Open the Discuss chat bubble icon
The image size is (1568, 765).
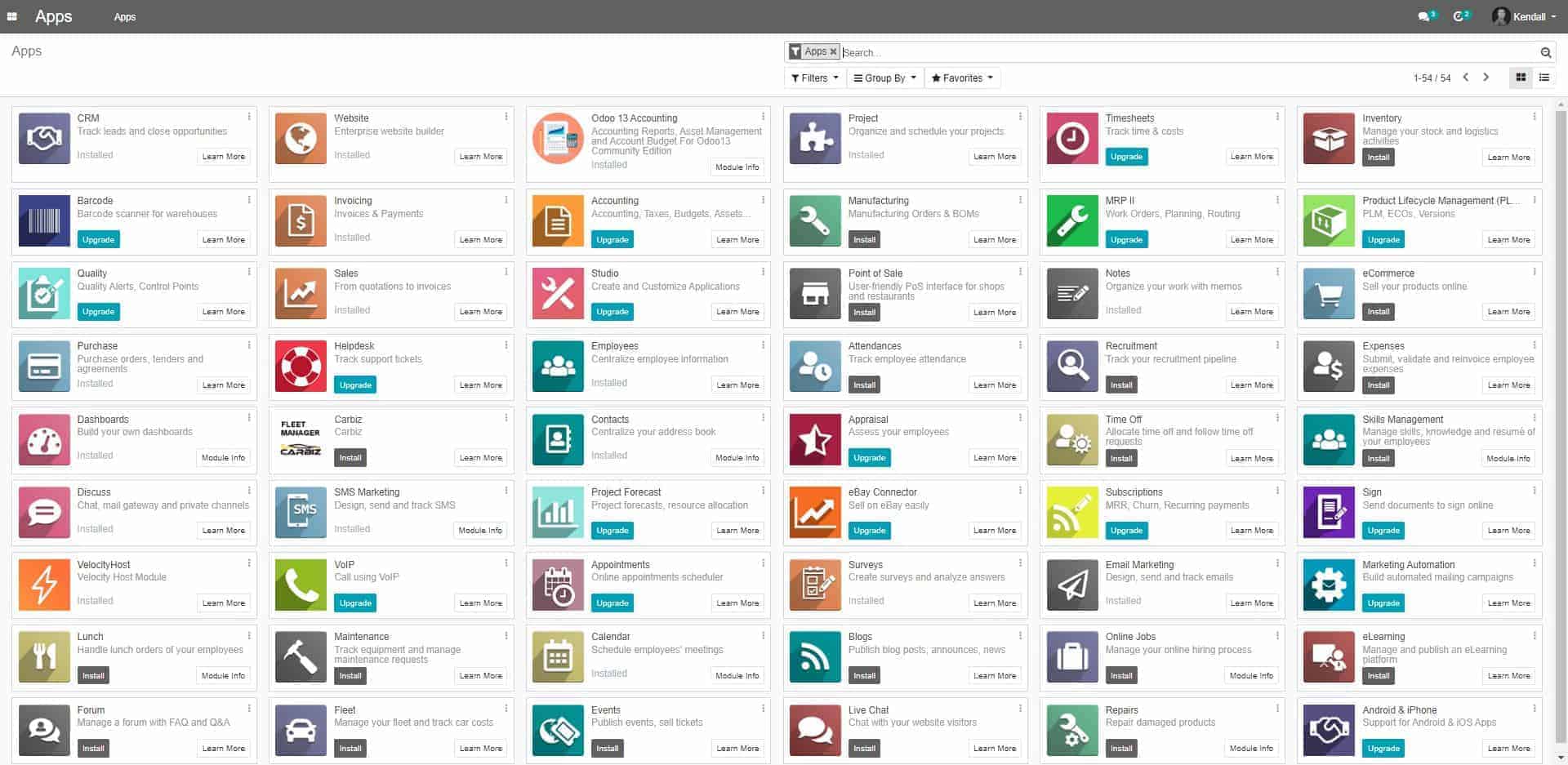(x=44, y=512)
